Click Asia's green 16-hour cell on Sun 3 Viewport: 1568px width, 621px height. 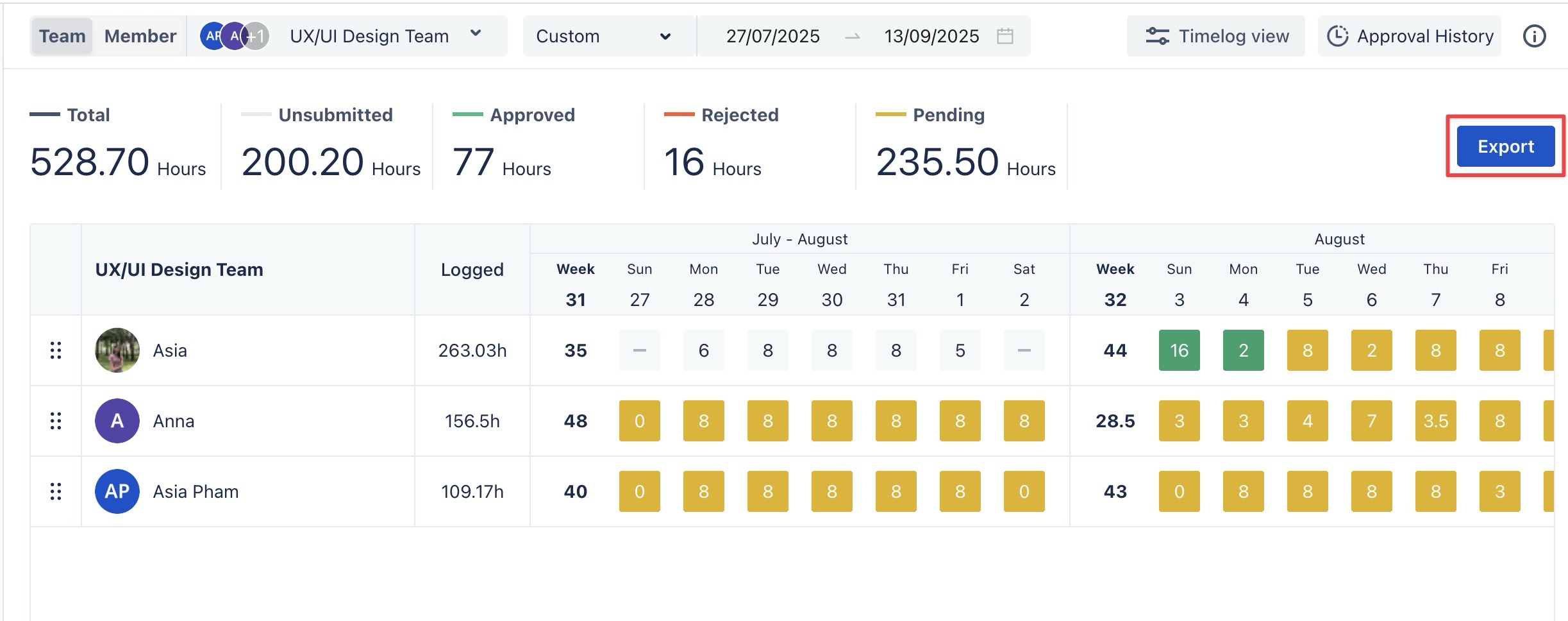(1179, 350)
